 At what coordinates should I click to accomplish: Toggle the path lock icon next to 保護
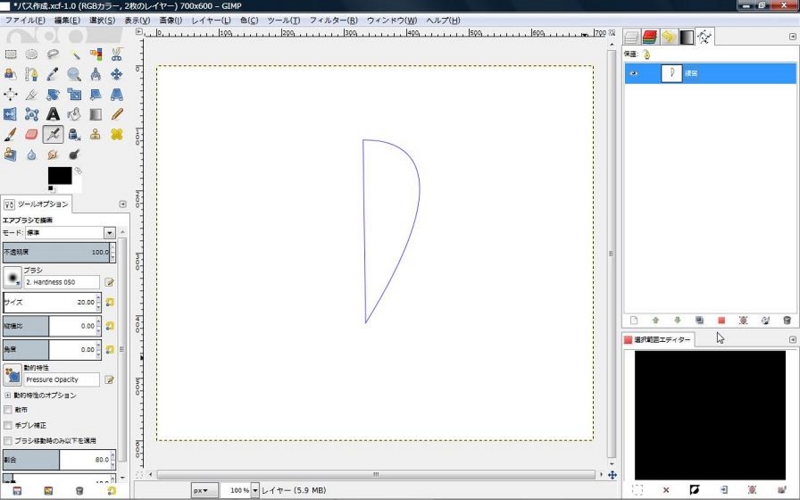(x=646, y=54)
